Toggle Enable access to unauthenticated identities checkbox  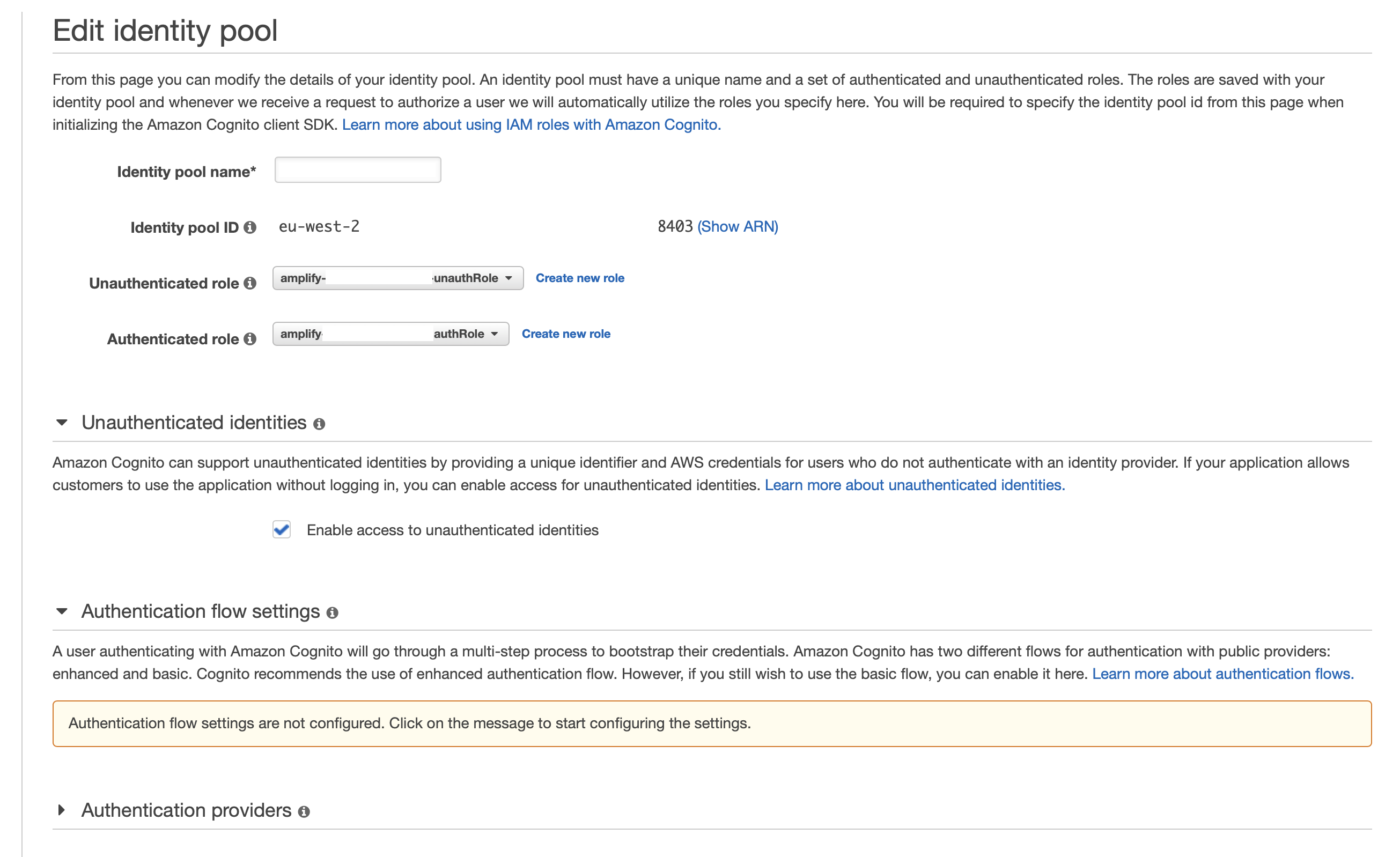pos(282,529)
